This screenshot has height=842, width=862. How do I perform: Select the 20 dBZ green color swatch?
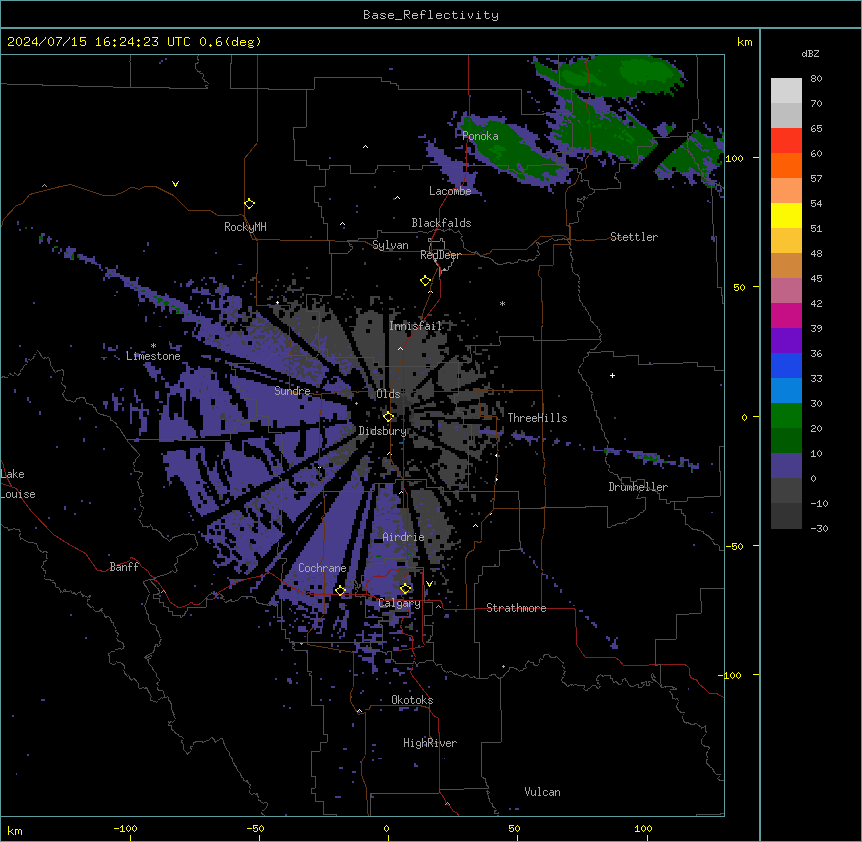click(x=786, y=416)
